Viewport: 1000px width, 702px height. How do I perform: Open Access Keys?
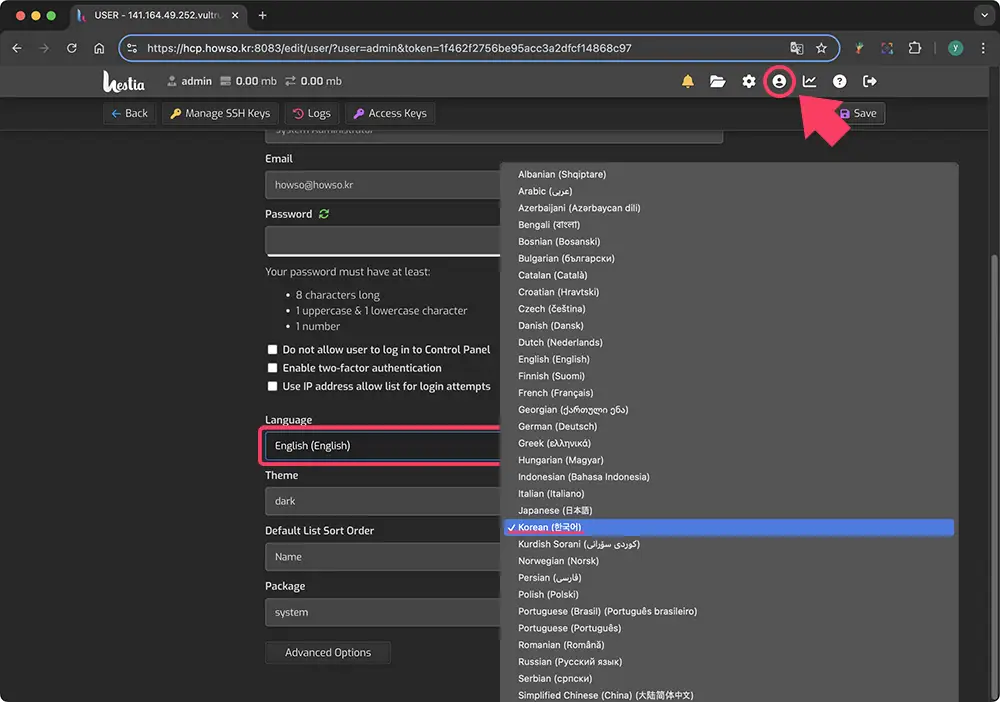pyautogui.click(x=390, y=113)
